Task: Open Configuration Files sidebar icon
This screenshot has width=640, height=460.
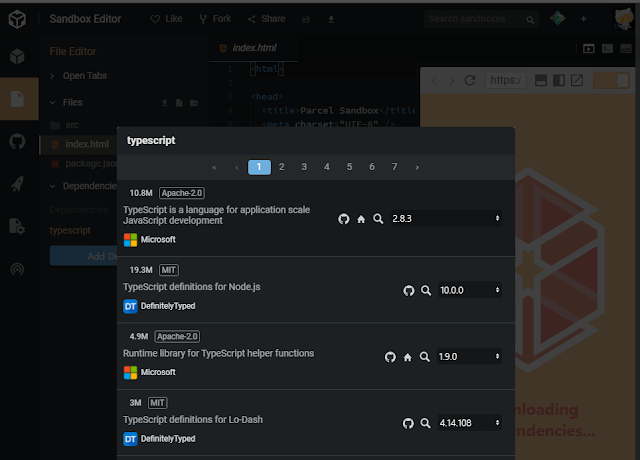Action: coord(17,226)
